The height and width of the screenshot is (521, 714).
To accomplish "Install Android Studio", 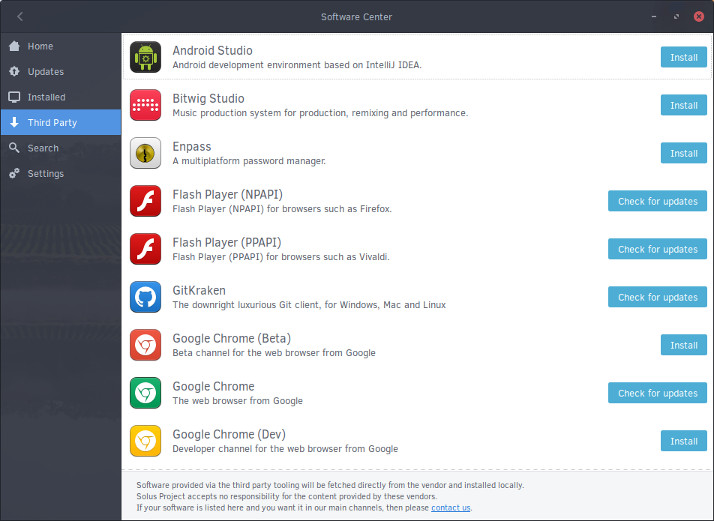I will [x=683, y=57].
